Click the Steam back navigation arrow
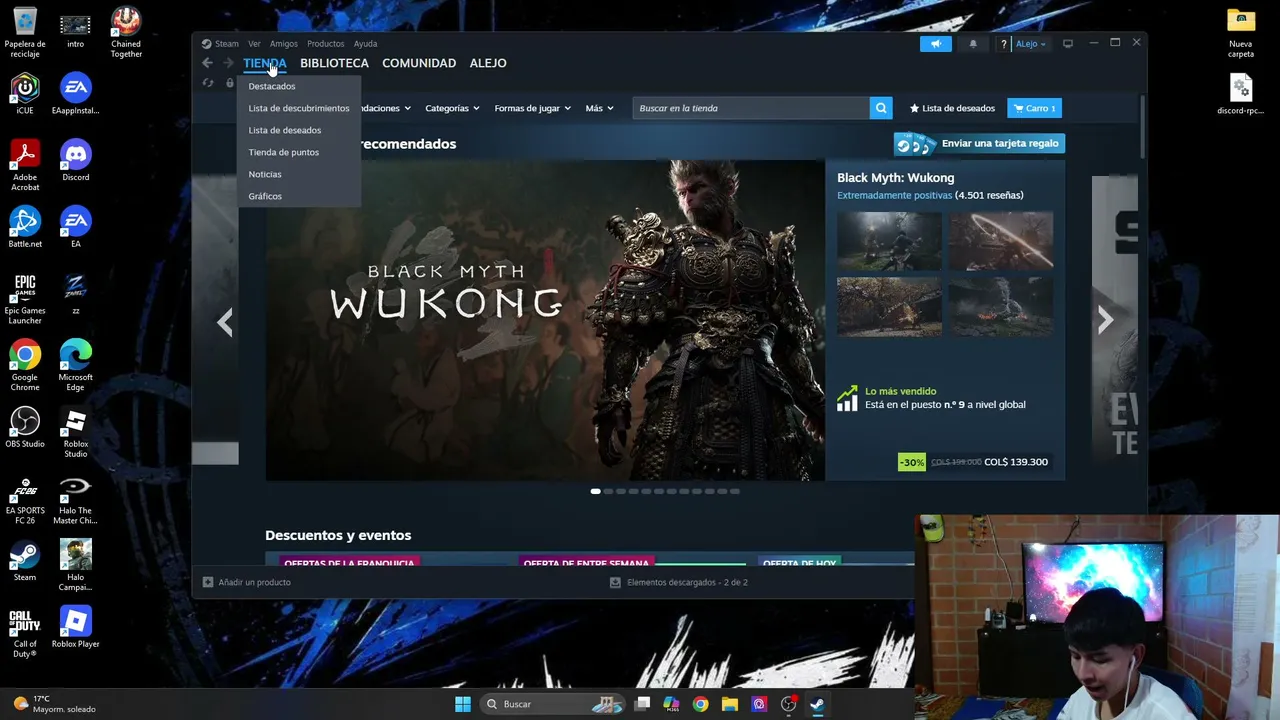1280x720 pixels. point(207,63)
